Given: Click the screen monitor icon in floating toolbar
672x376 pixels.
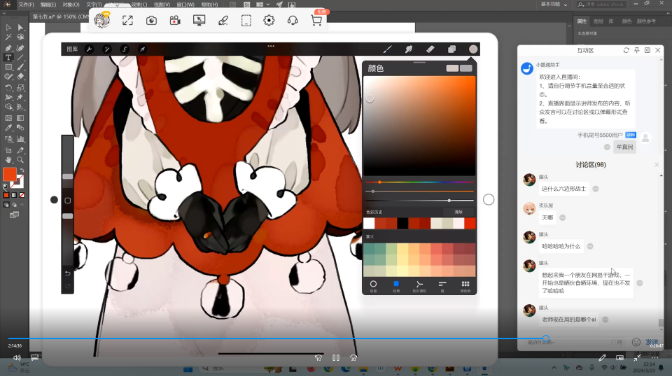Looking at the screenshot, I should tap(199, 20).
